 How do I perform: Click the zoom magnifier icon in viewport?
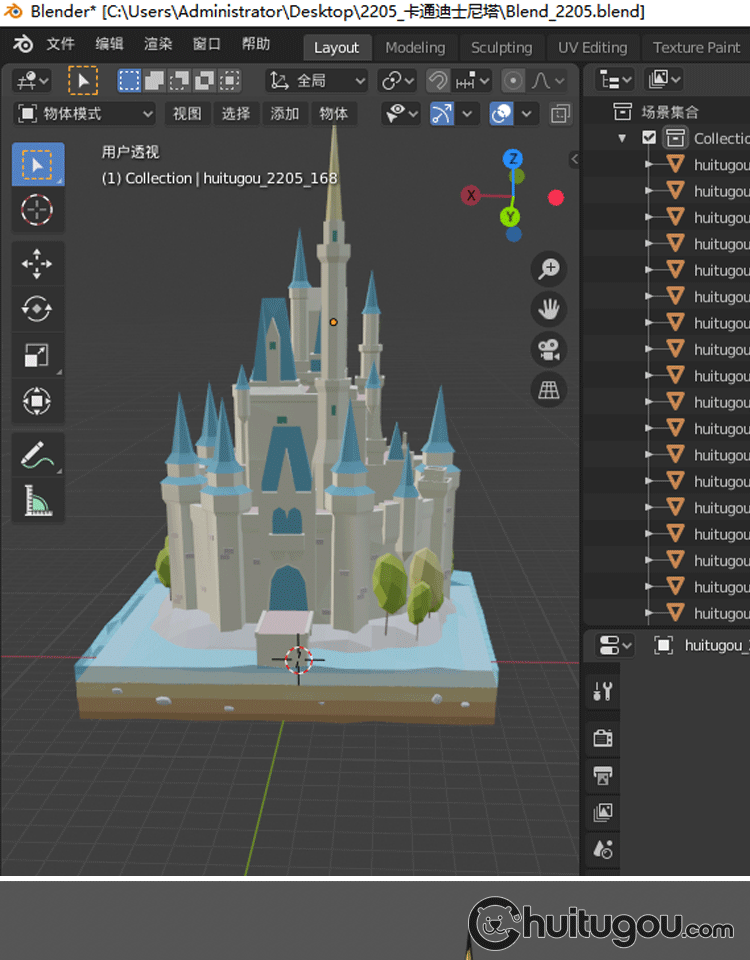click(x=549, y=268)
